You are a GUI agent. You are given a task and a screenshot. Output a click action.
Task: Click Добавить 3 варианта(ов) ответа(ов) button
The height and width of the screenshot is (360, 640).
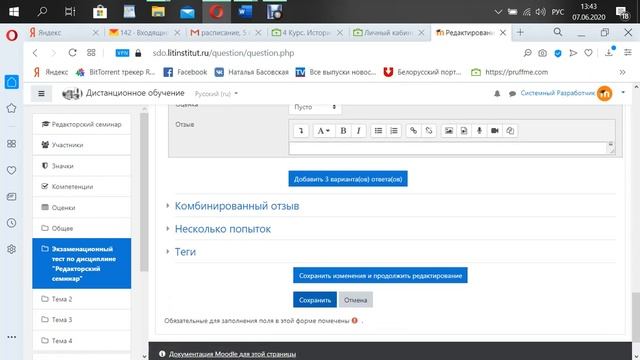click(348, 179)
